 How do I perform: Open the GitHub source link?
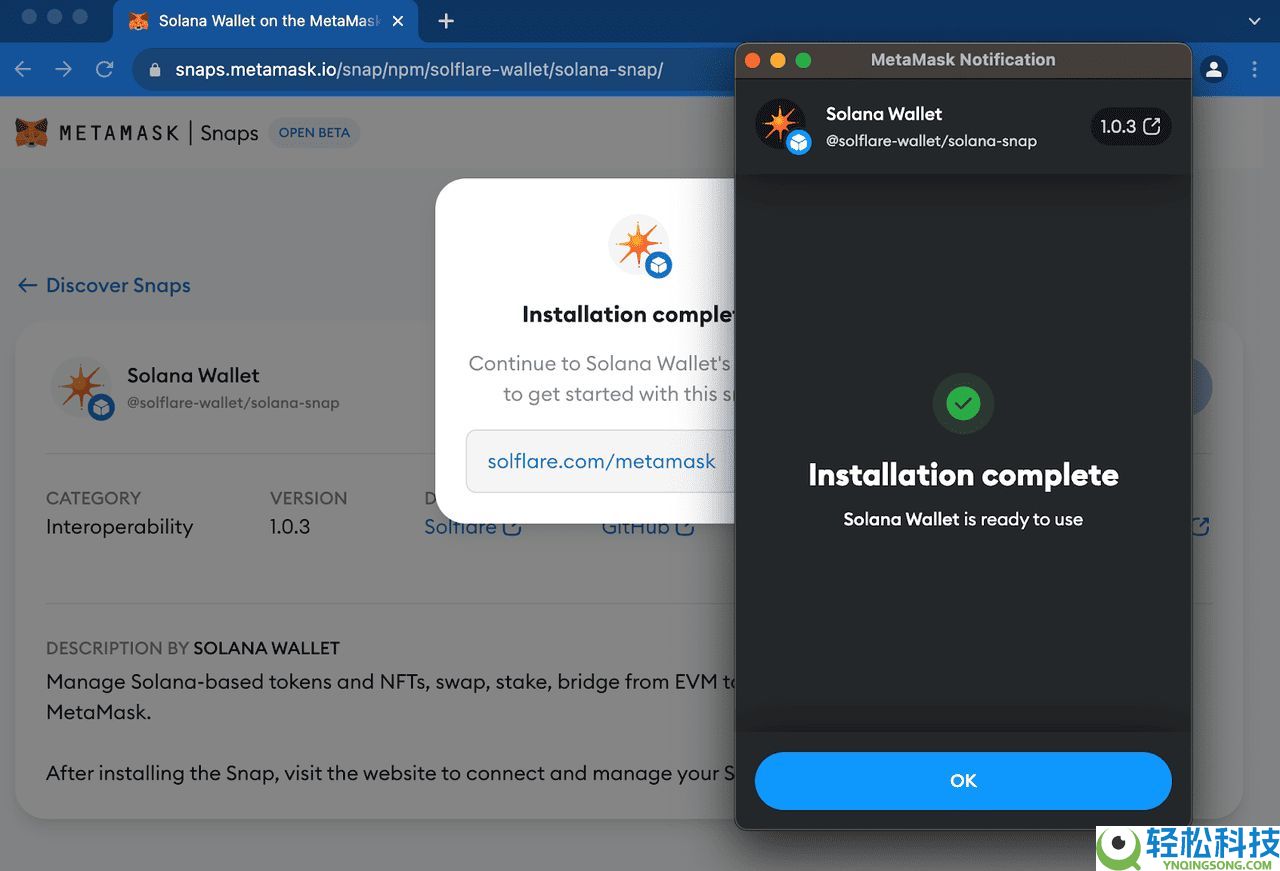[648, 527]
